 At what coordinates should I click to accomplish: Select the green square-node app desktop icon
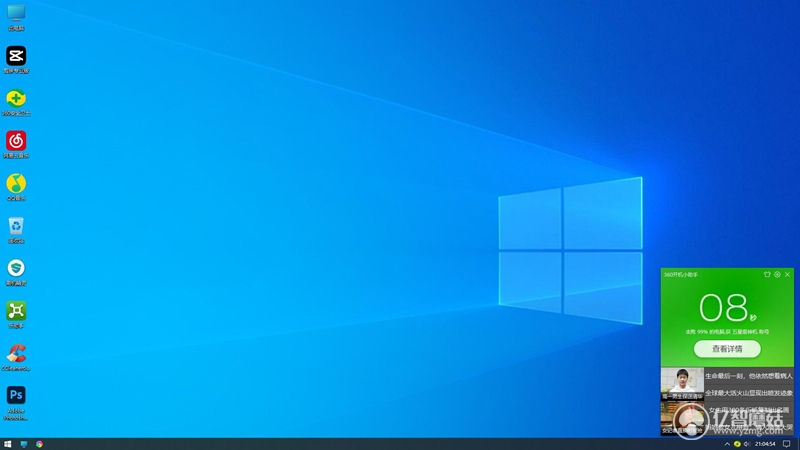coord(16,315)
